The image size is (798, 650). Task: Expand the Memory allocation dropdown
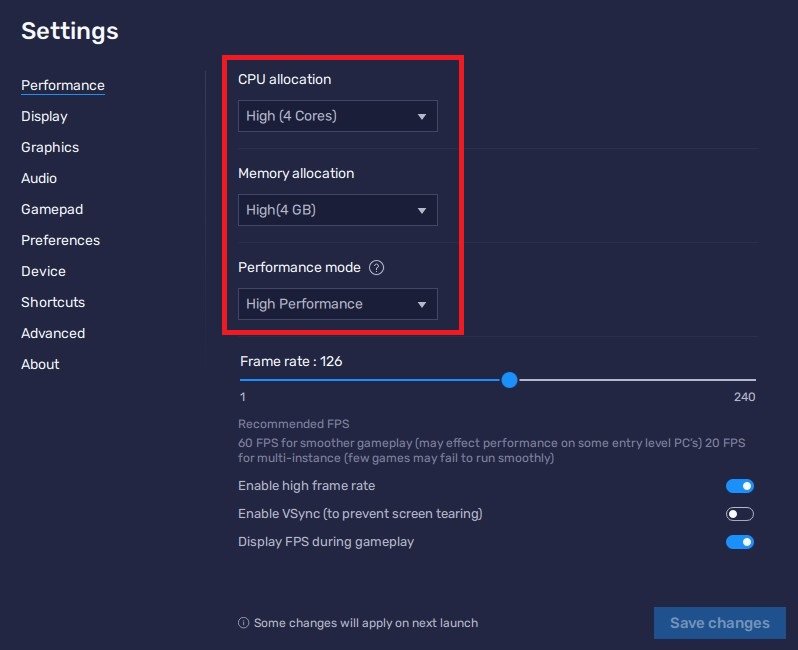tap(337, 210)
